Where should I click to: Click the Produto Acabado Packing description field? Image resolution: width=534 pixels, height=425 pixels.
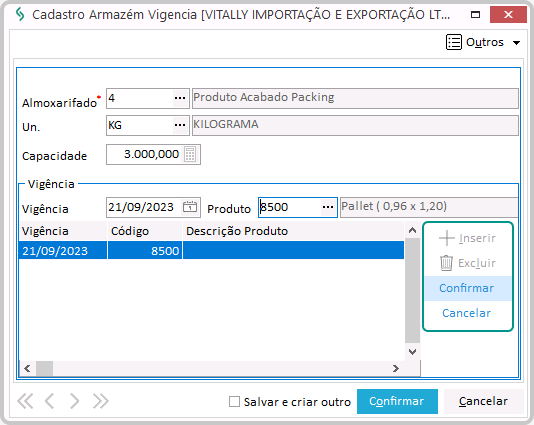pos(355,98)
